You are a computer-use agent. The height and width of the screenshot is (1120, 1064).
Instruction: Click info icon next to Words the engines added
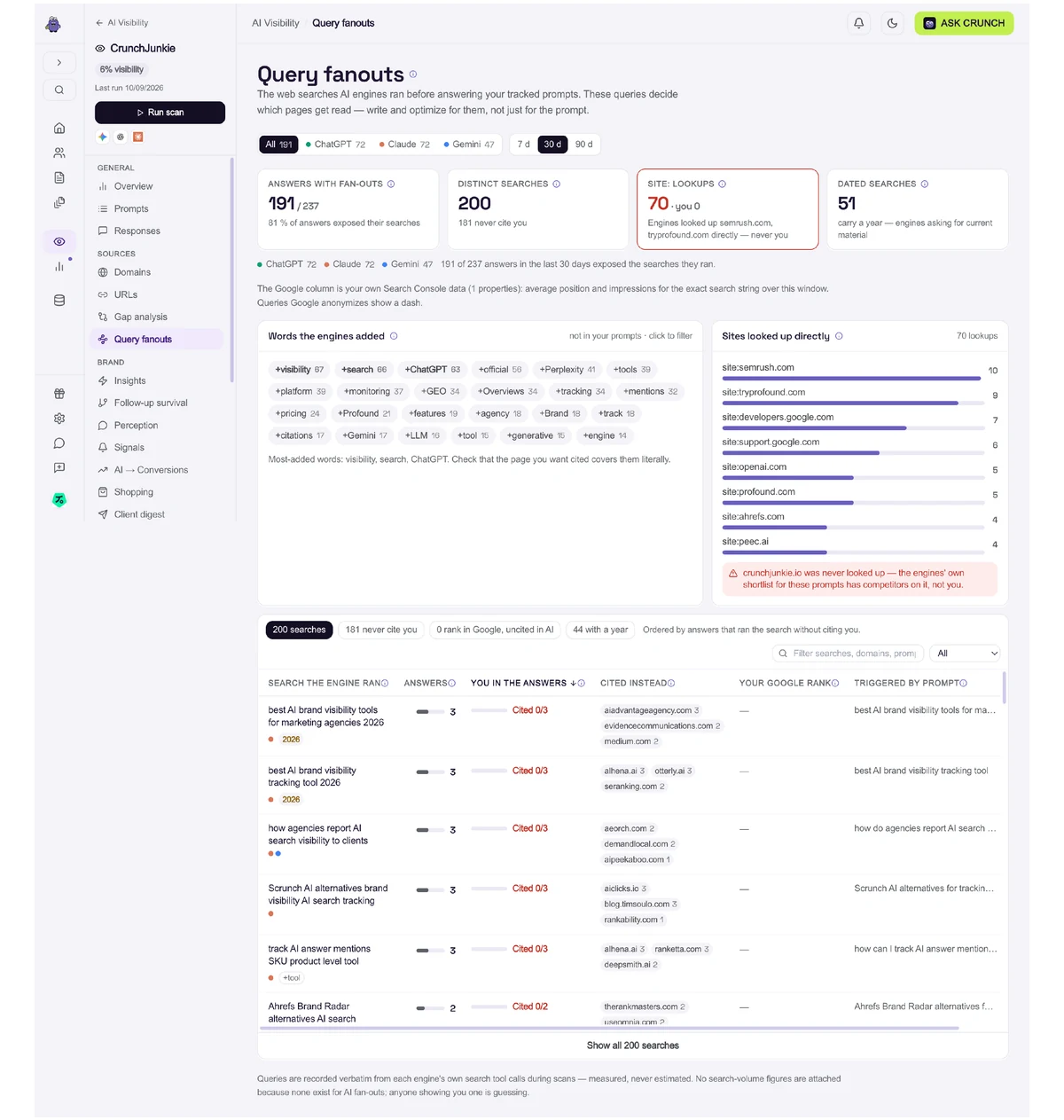coord(394,336)
